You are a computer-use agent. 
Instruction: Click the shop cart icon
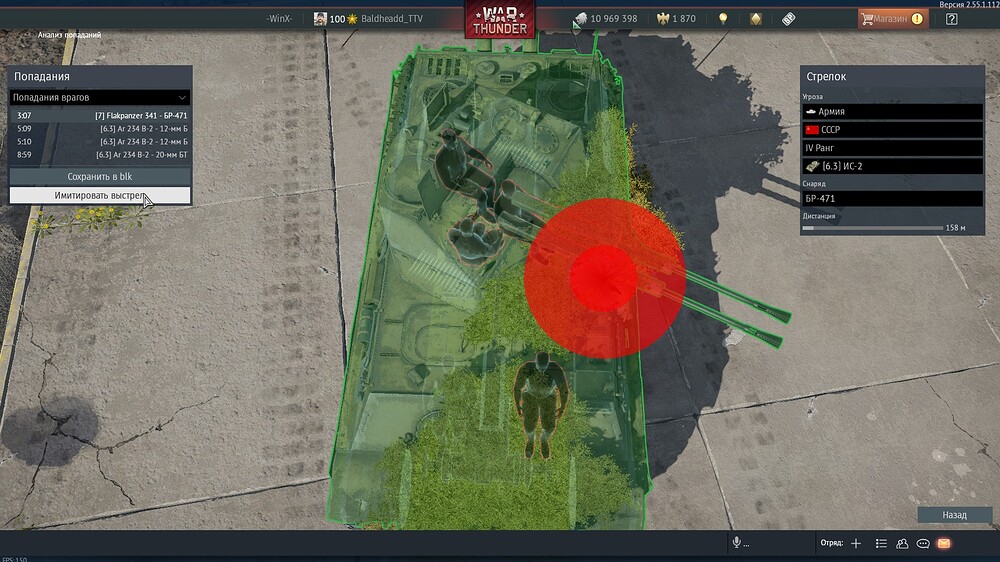[867, 18]
